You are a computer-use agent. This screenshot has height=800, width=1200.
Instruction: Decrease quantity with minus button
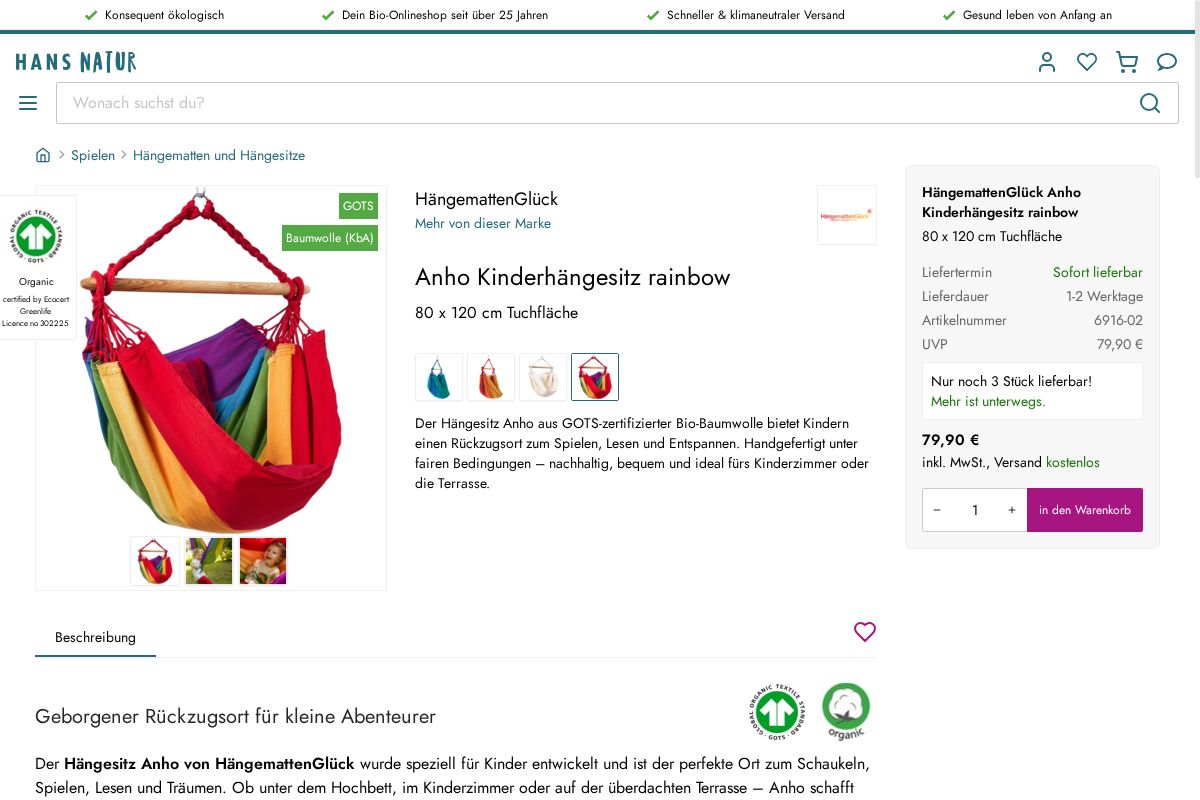tap(937, 510)
